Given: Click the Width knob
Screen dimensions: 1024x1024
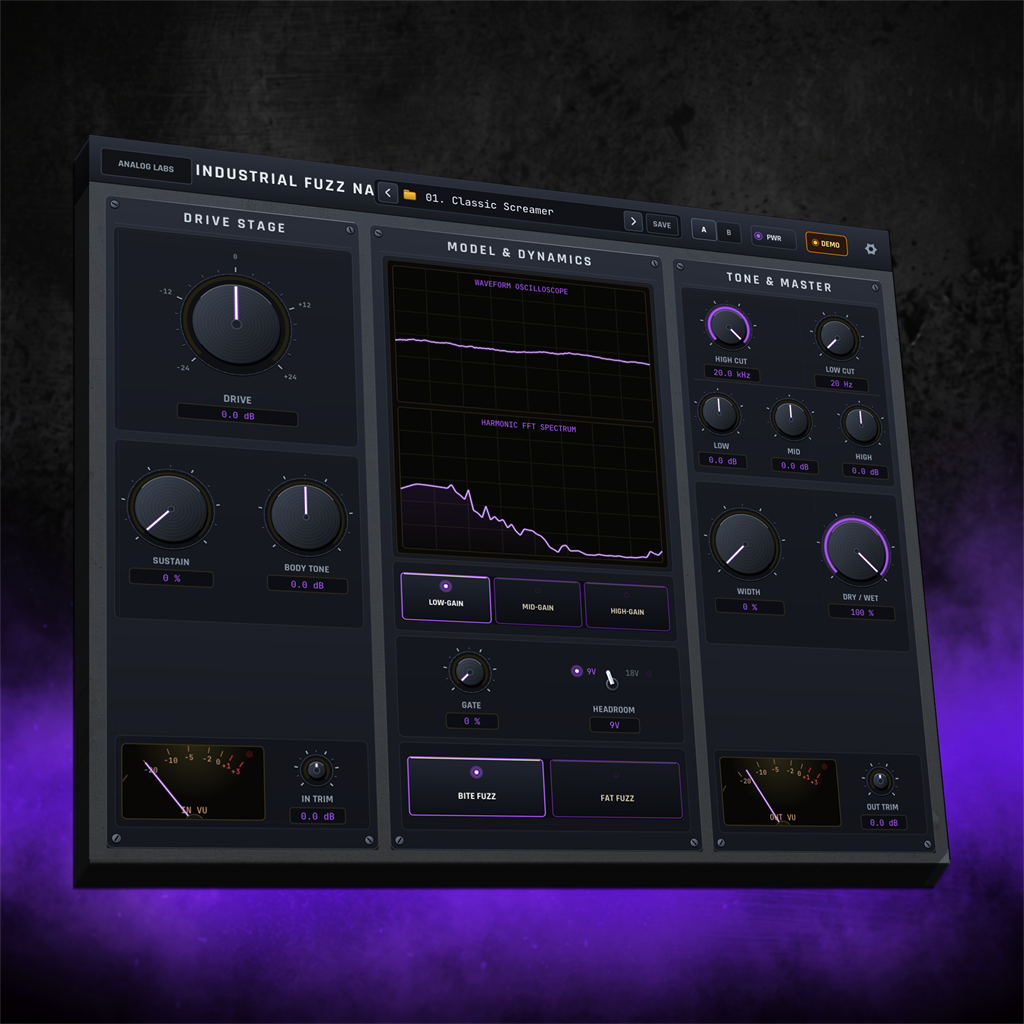Looking at the screenshot, I should click(744, 545).
